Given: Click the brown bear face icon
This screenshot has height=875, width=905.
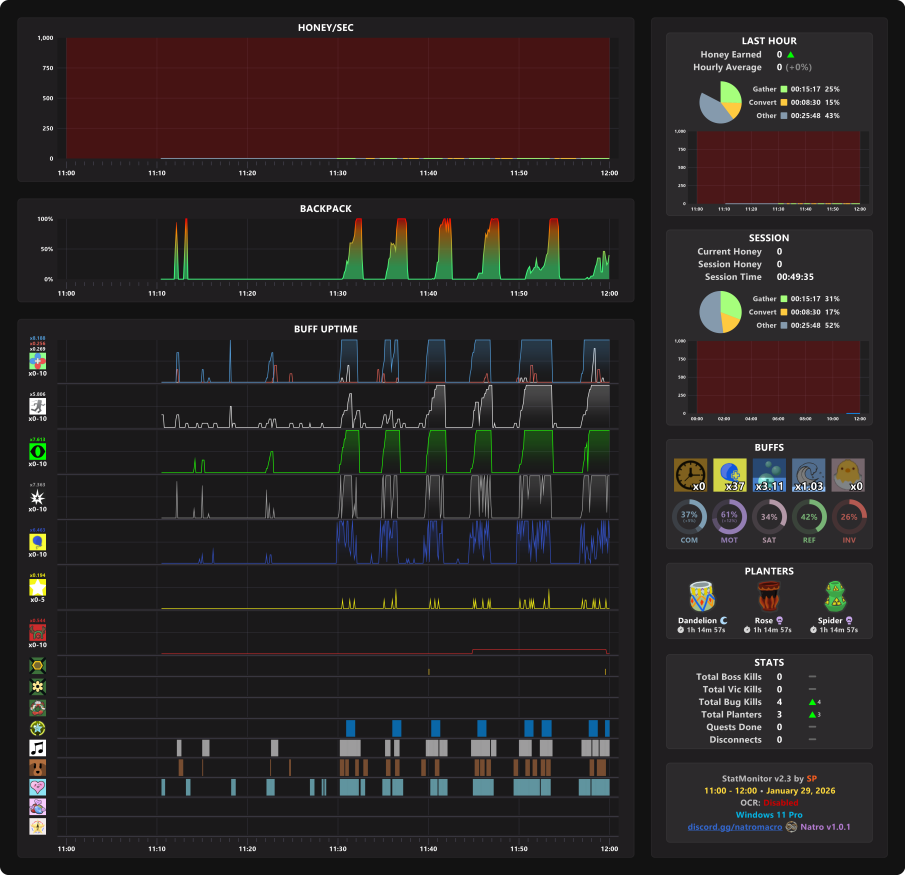Looking at the screenshot, I should point(38,768).
